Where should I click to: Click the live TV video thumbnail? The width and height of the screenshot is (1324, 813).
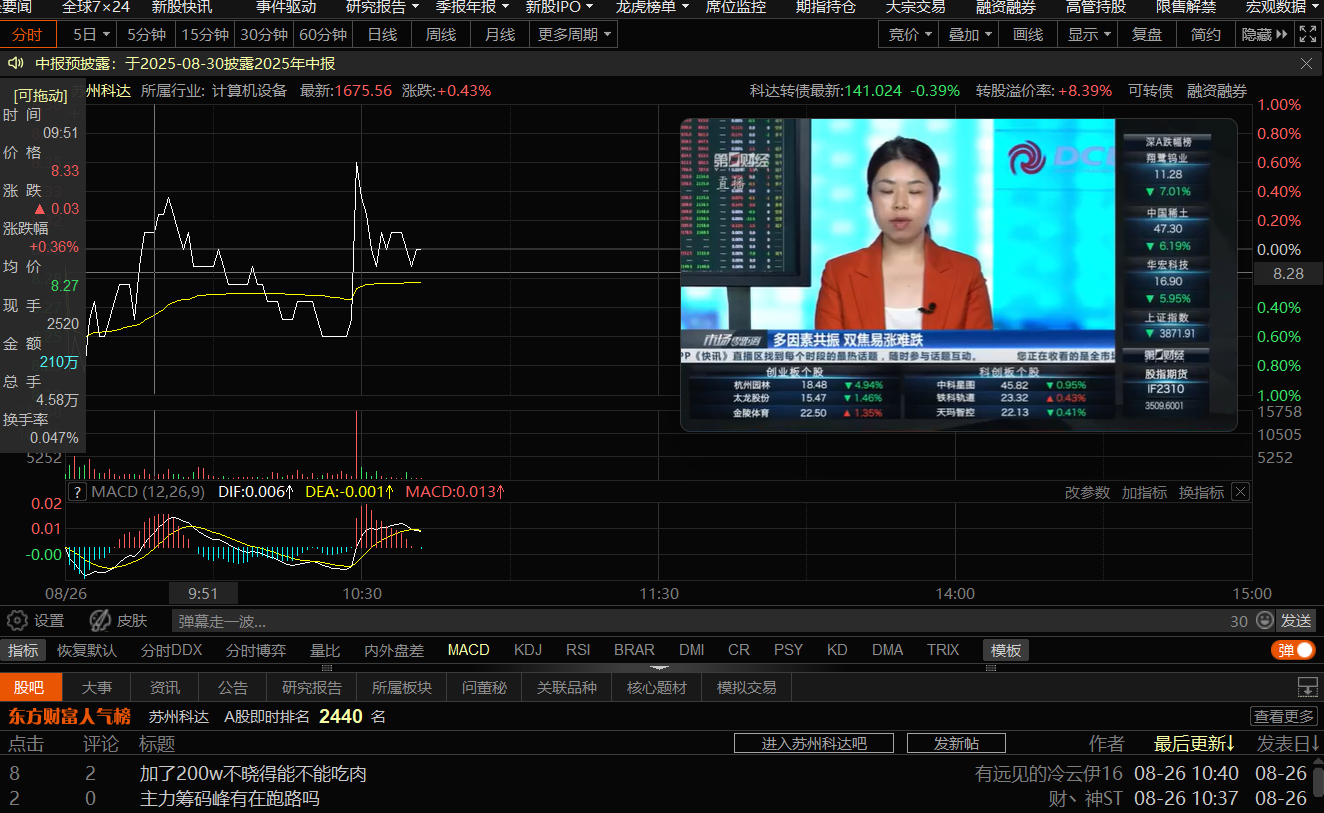click(958, 274)
